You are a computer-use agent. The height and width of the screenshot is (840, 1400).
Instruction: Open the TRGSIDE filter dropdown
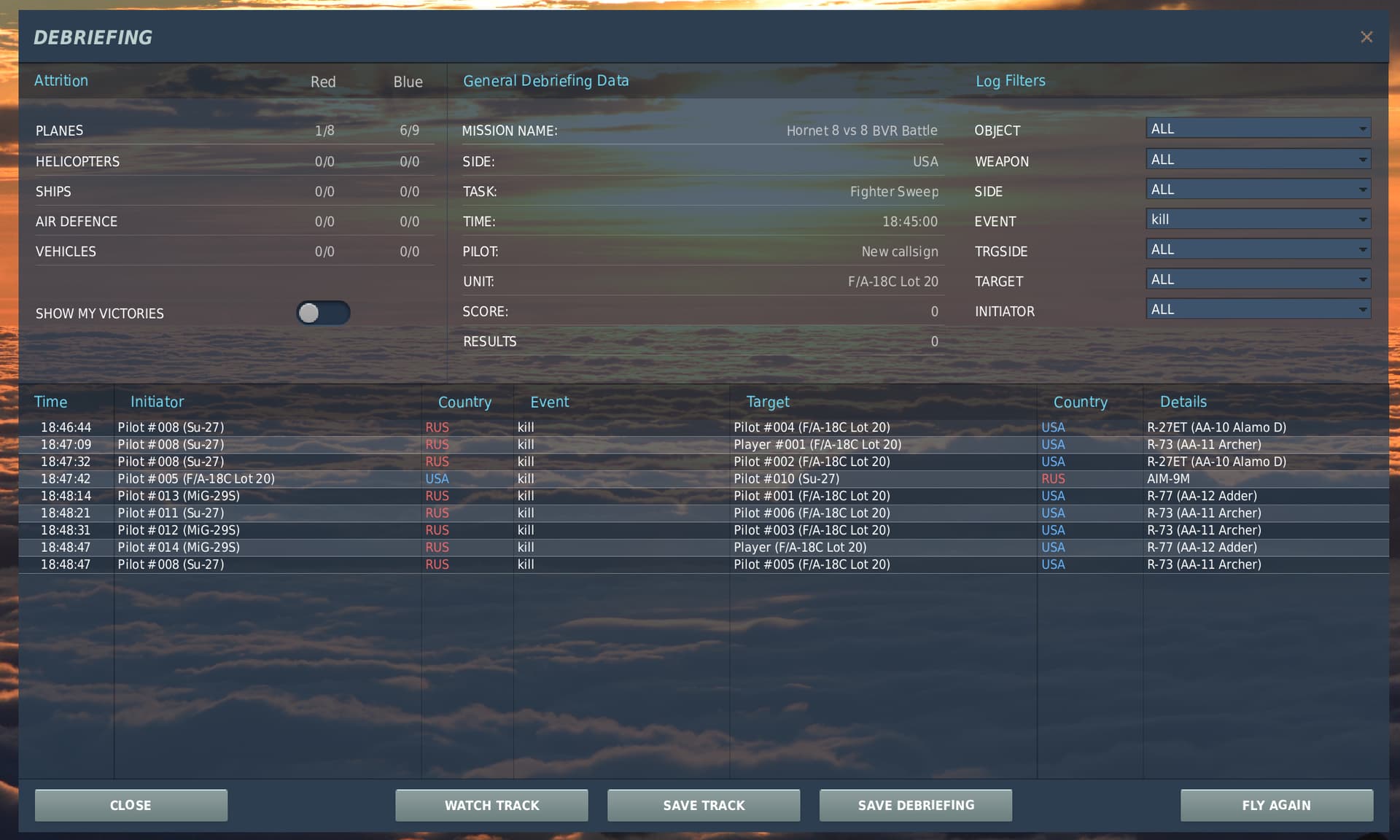(1258, 249)
